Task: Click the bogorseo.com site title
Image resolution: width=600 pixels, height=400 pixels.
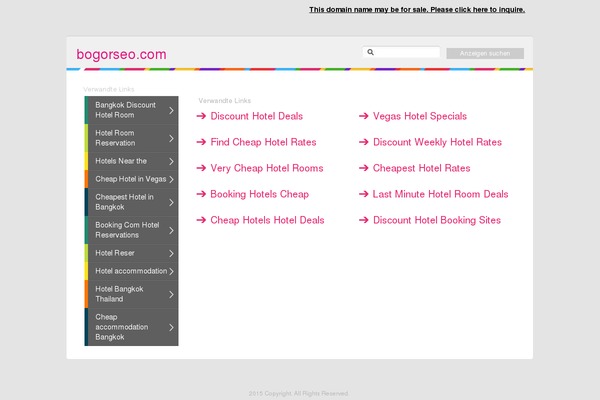Action: point(121,54)
